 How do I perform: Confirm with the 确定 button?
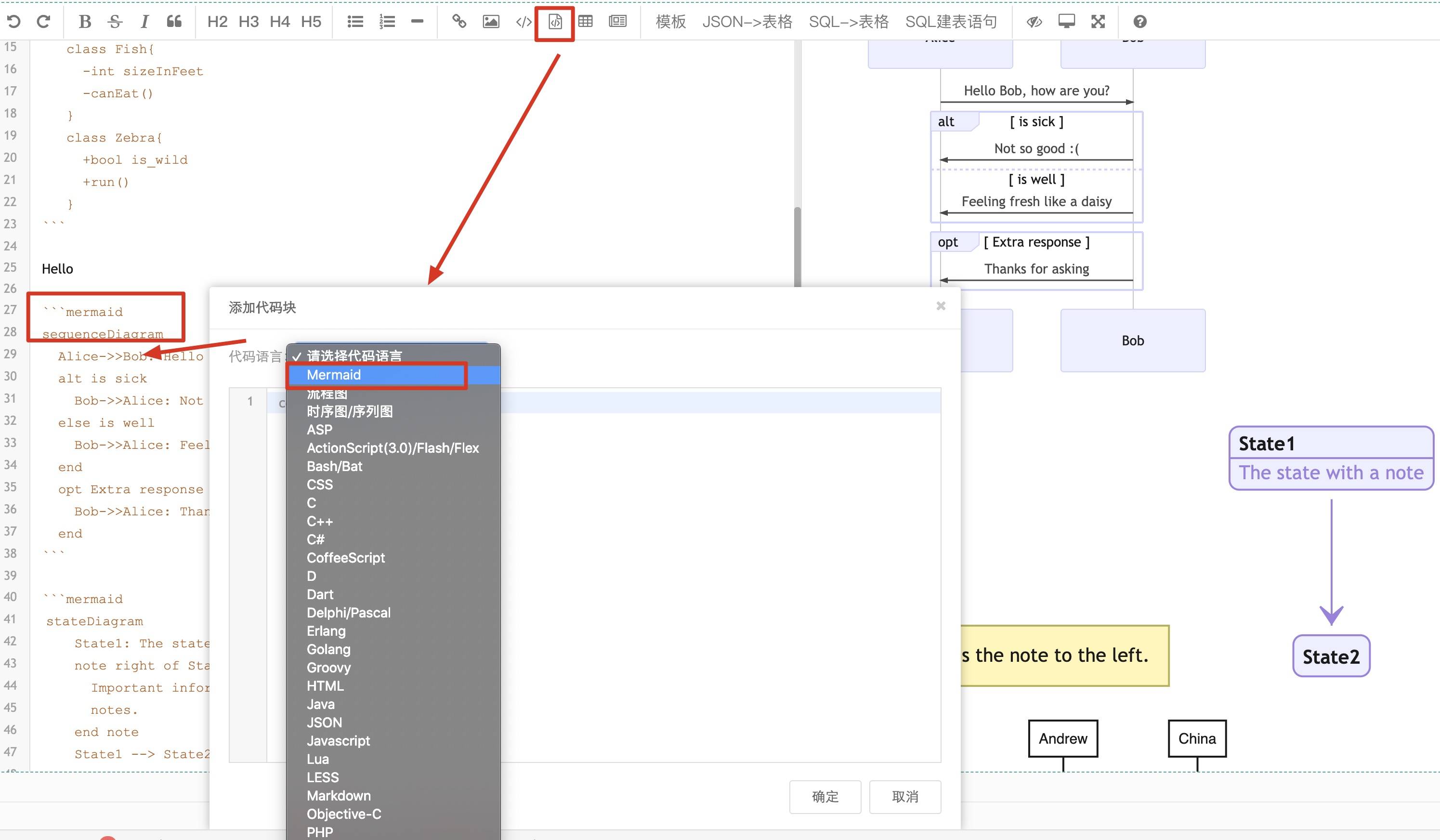point(825,797)
